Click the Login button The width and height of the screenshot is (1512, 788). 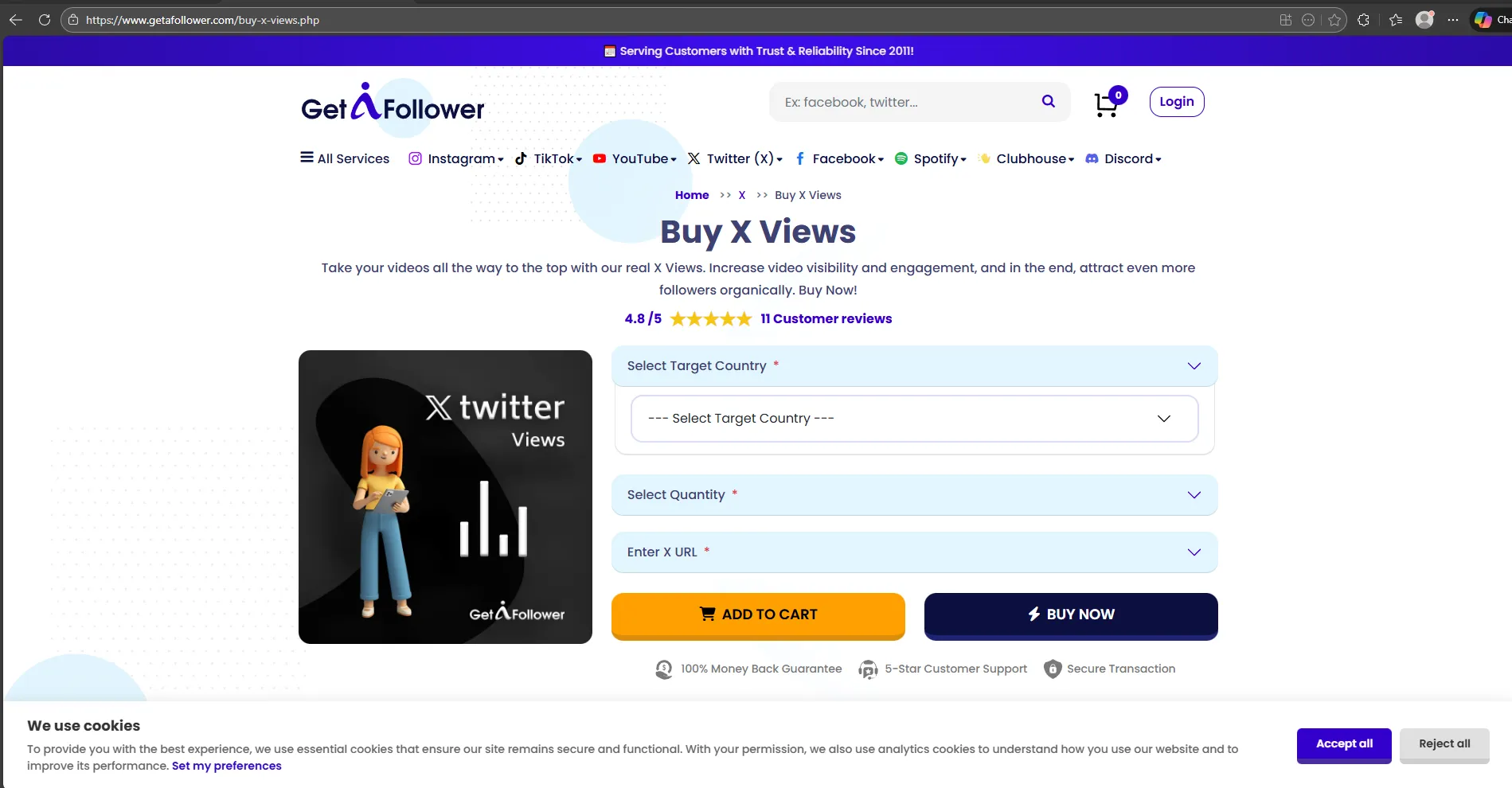point(1176,101)
